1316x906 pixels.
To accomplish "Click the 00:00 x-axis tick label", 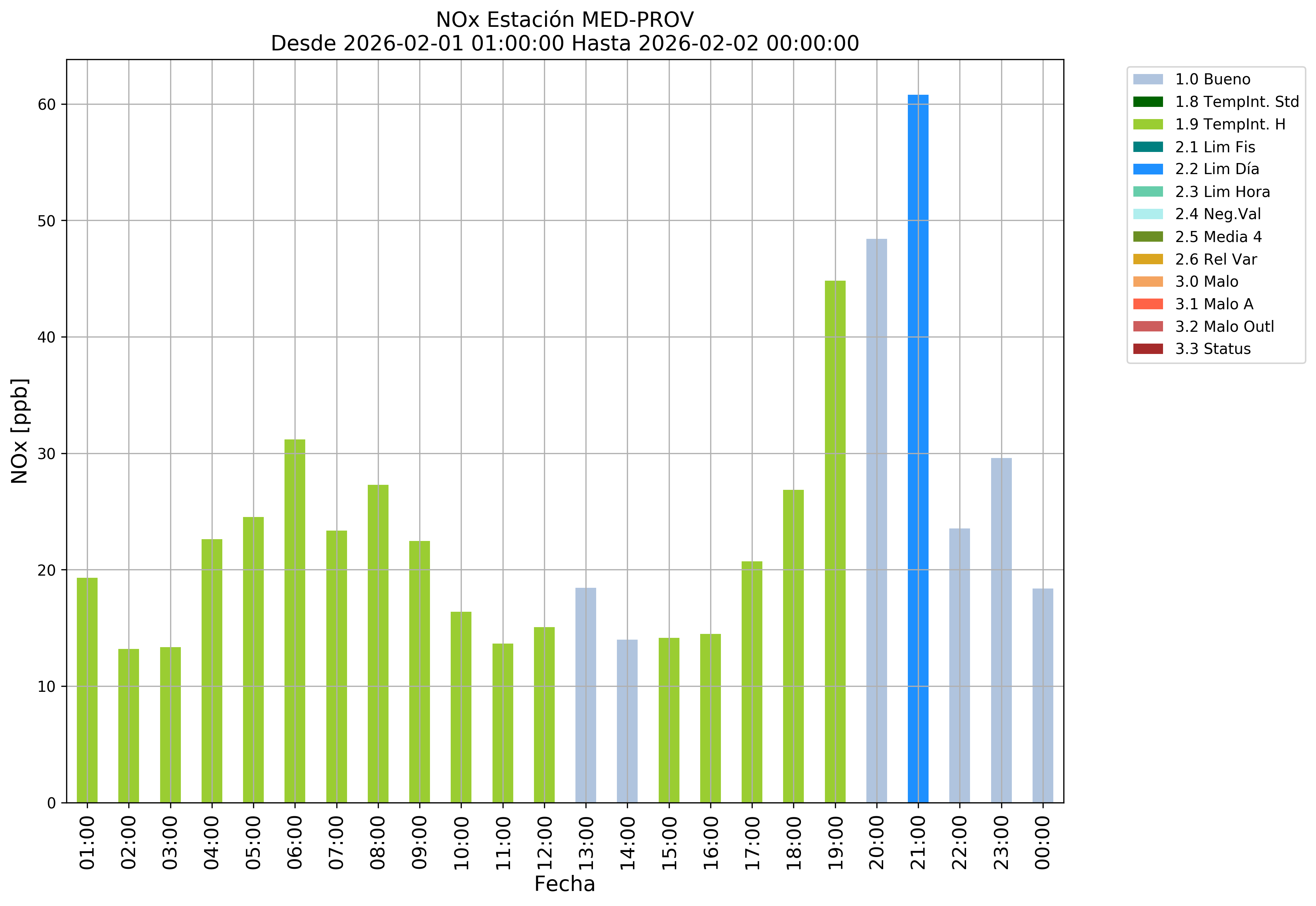I will [1043, 842].
